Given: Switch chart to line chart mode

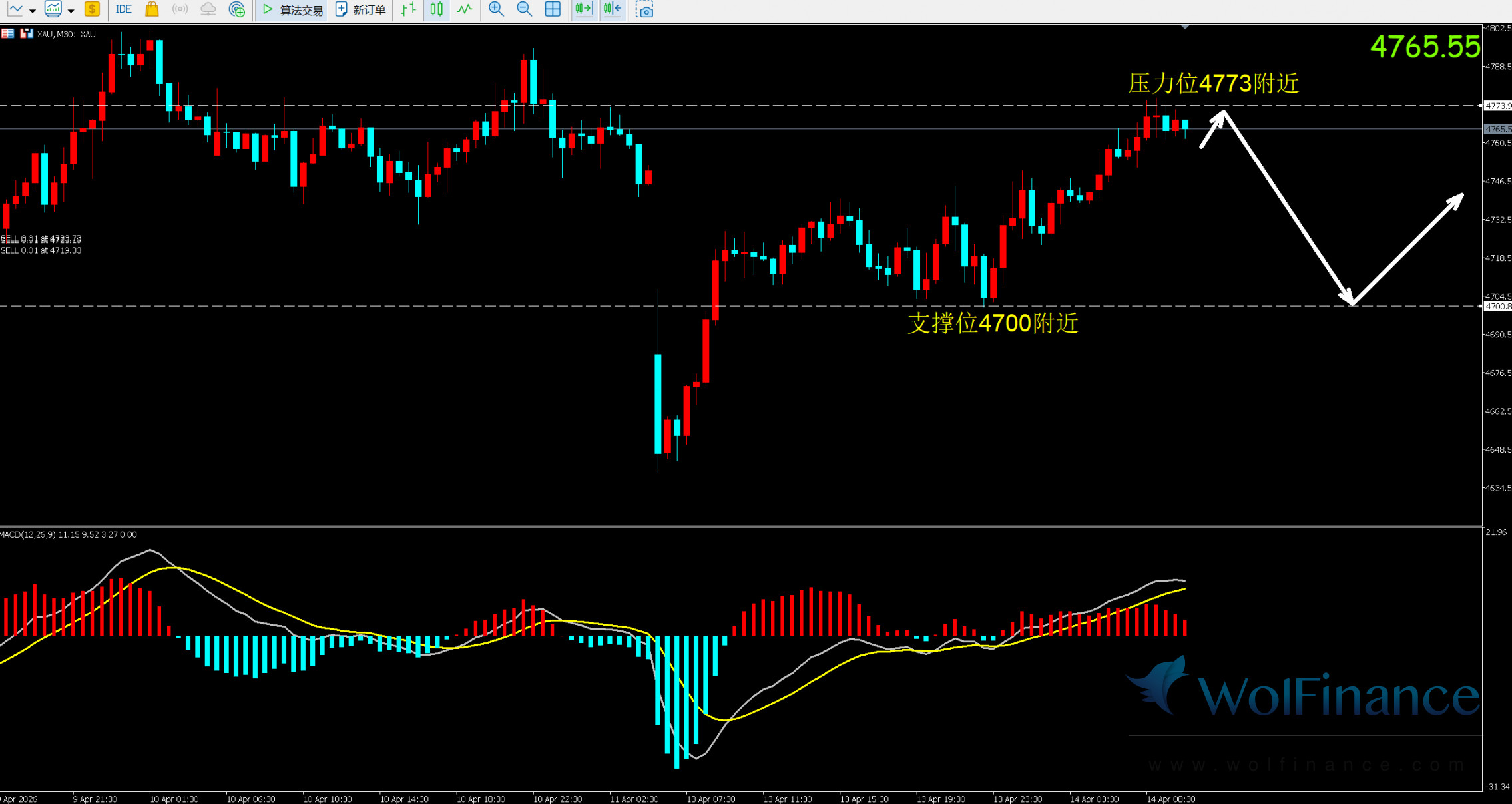Looking at the screenshot, I should pyautogui.click(x=465, y=9).
